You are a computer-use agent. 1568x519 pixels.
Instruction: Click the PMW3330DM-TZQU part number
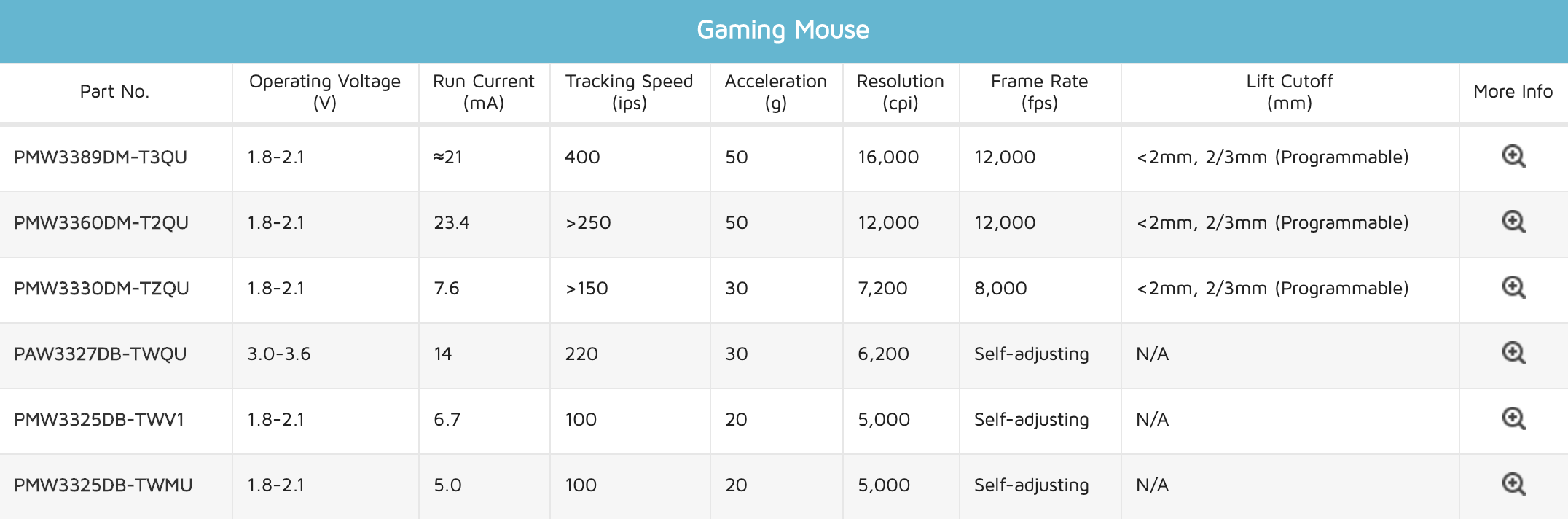101,289
